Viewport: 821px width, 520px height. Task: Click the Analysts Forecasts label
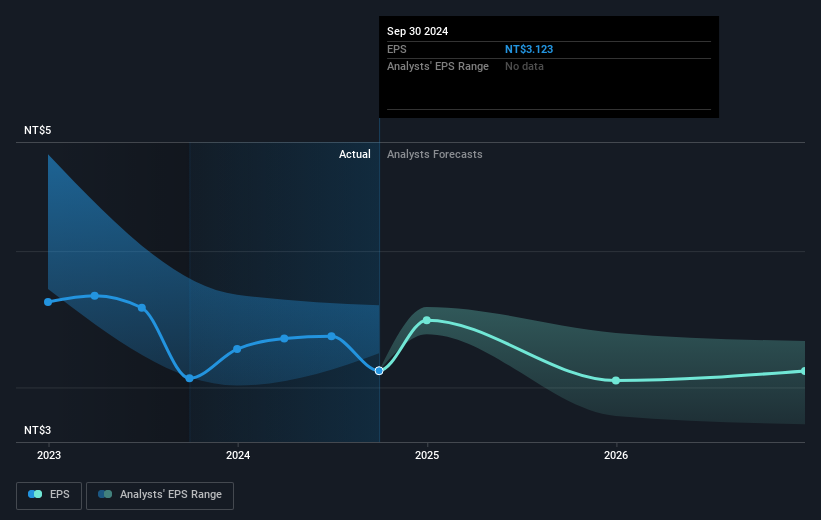point(435,154)
